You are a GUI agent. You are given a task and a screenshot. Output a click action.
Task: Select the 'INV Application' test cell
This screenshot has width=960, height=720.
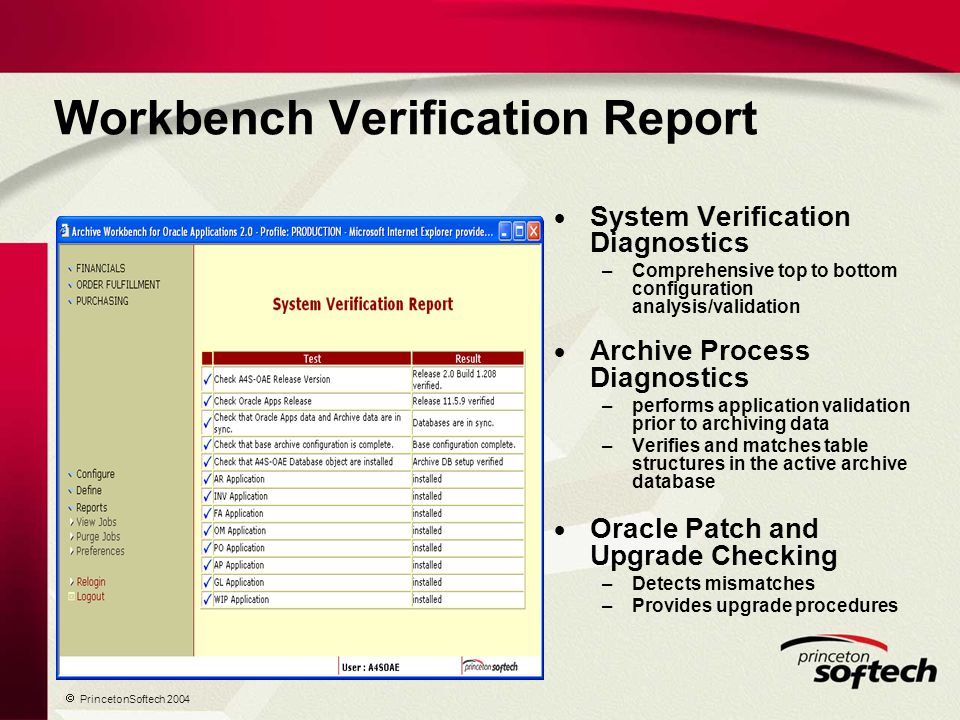312,497
